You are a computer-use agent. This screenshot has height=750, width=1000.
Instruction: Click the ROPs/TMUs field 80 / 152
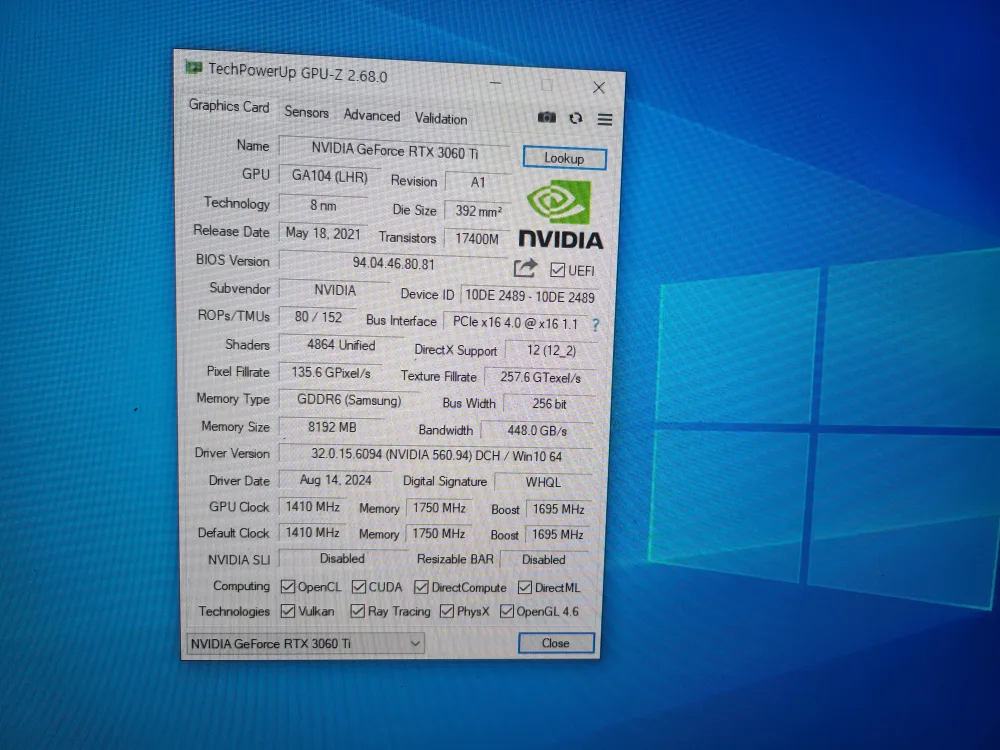[318, 317]
